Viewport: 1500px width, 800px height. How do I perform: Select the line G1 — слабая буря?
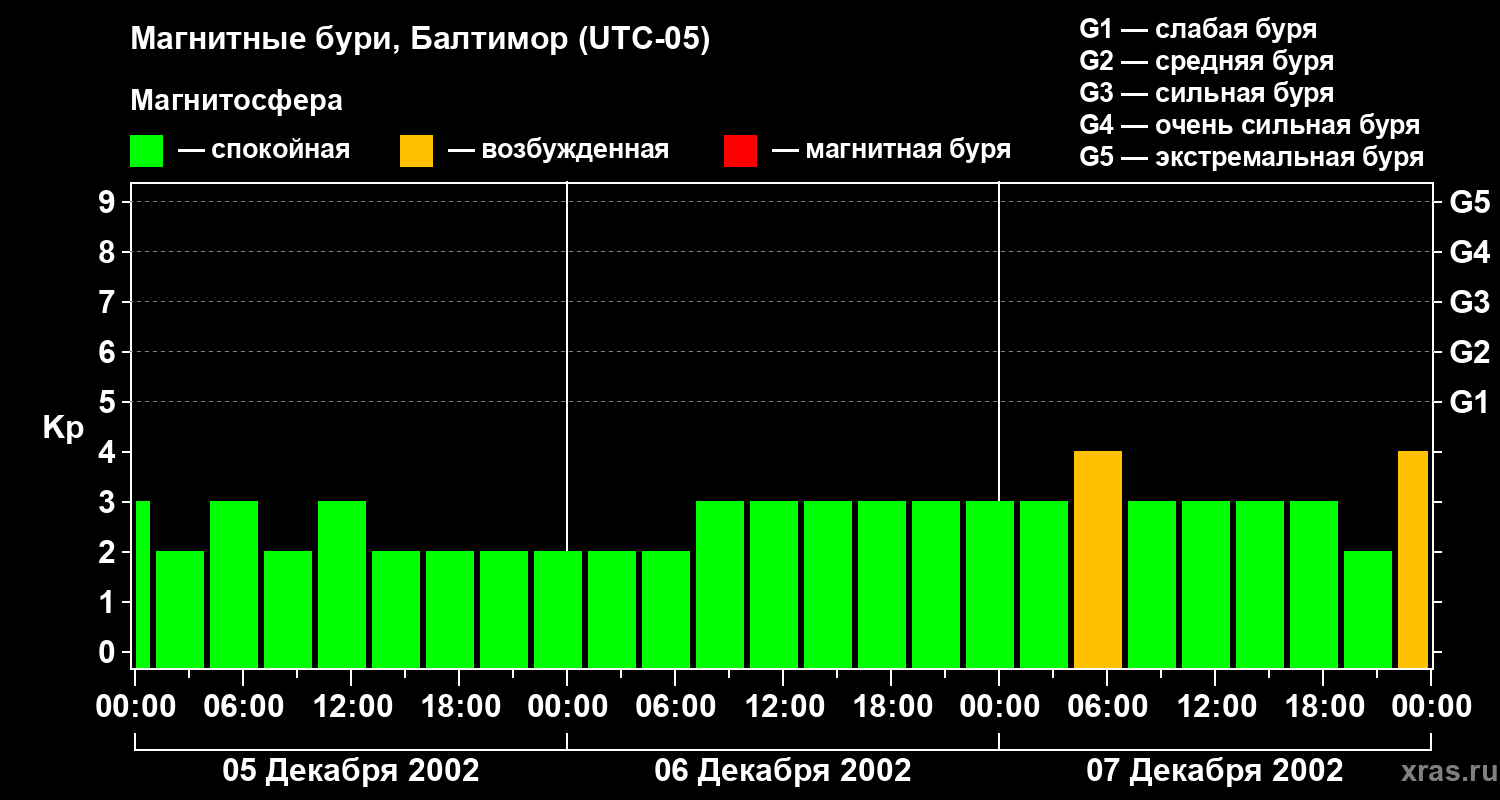[x=1198, y=29]
